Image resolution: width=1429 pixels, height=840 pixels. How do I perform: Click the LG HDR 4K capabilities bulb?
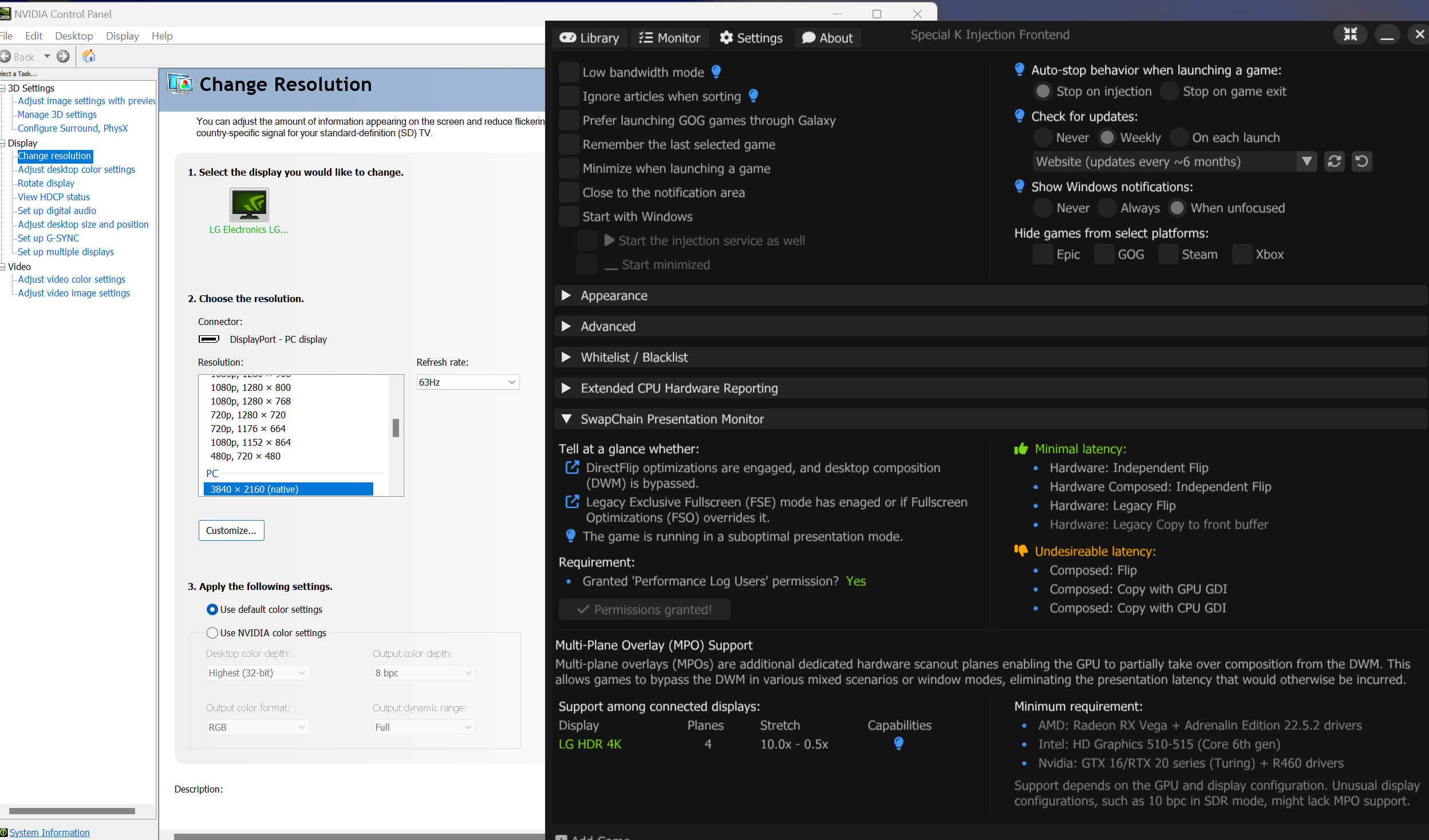(x=899, y=743)
